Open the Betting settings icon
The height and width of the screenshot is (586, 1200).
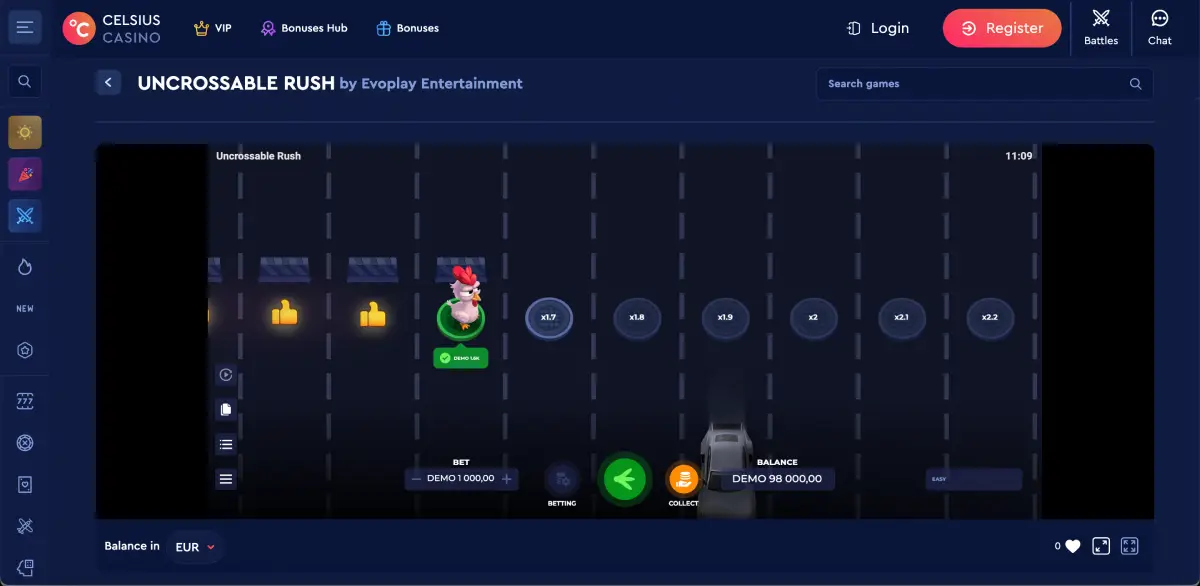pos(562,479)
